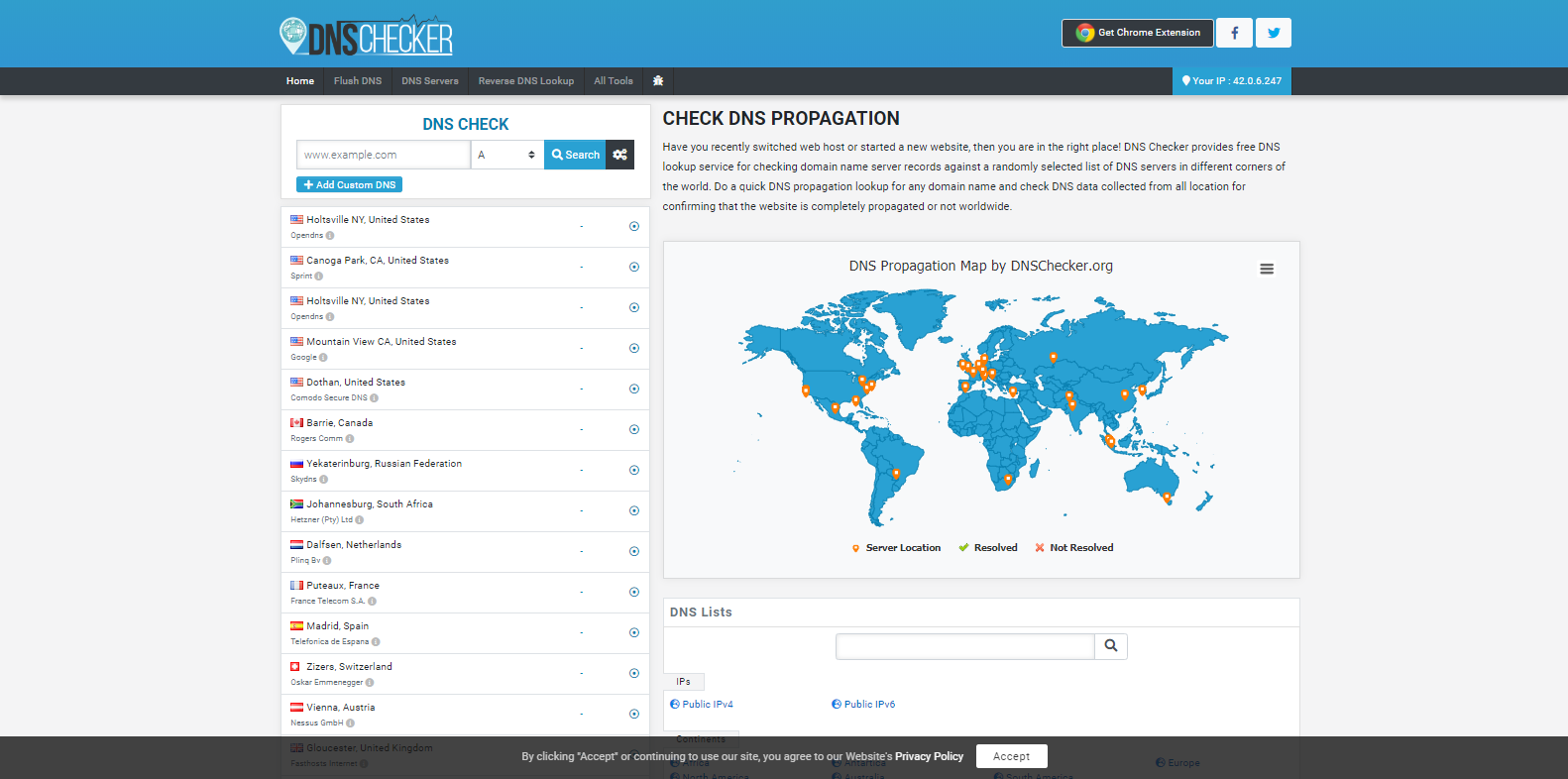Viewport: 1568px width, 779px height.
Task: Toggle Server Location legend on map
Action: click(896, 548)
